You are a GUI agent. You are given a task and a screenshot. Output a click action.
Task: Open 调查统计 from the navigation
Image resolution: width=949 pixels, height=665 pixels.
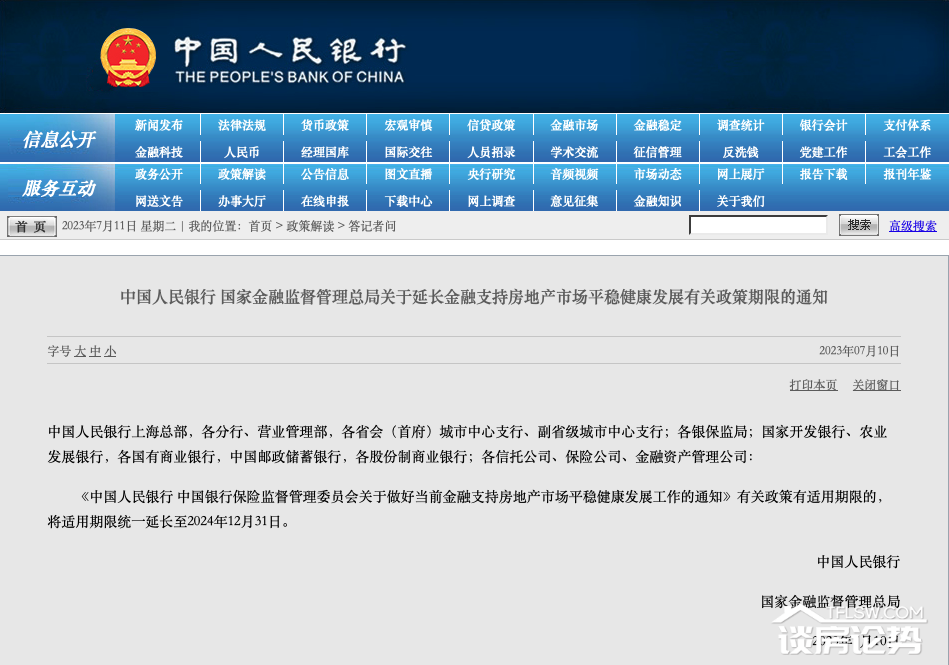click(740, 125)
